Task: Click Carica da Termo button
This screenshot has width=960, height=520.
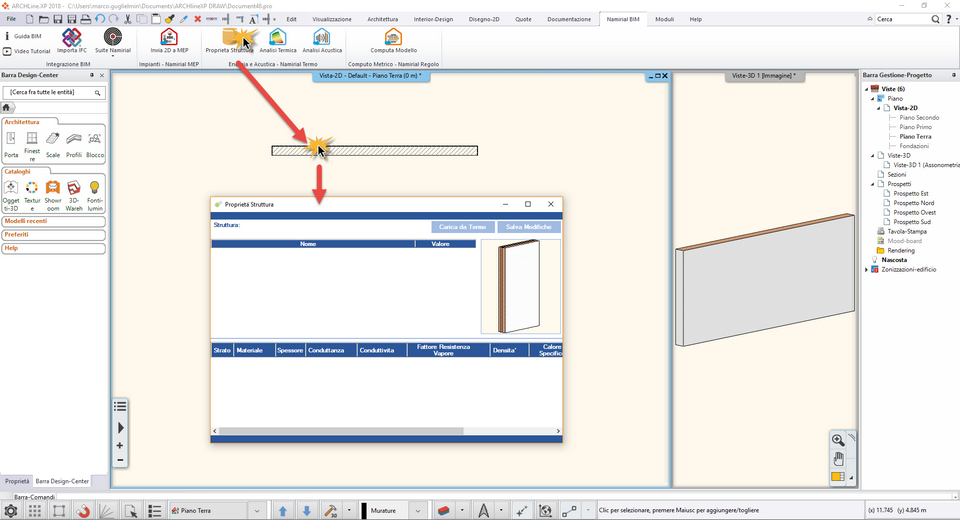Action: [x=462, y=227]
